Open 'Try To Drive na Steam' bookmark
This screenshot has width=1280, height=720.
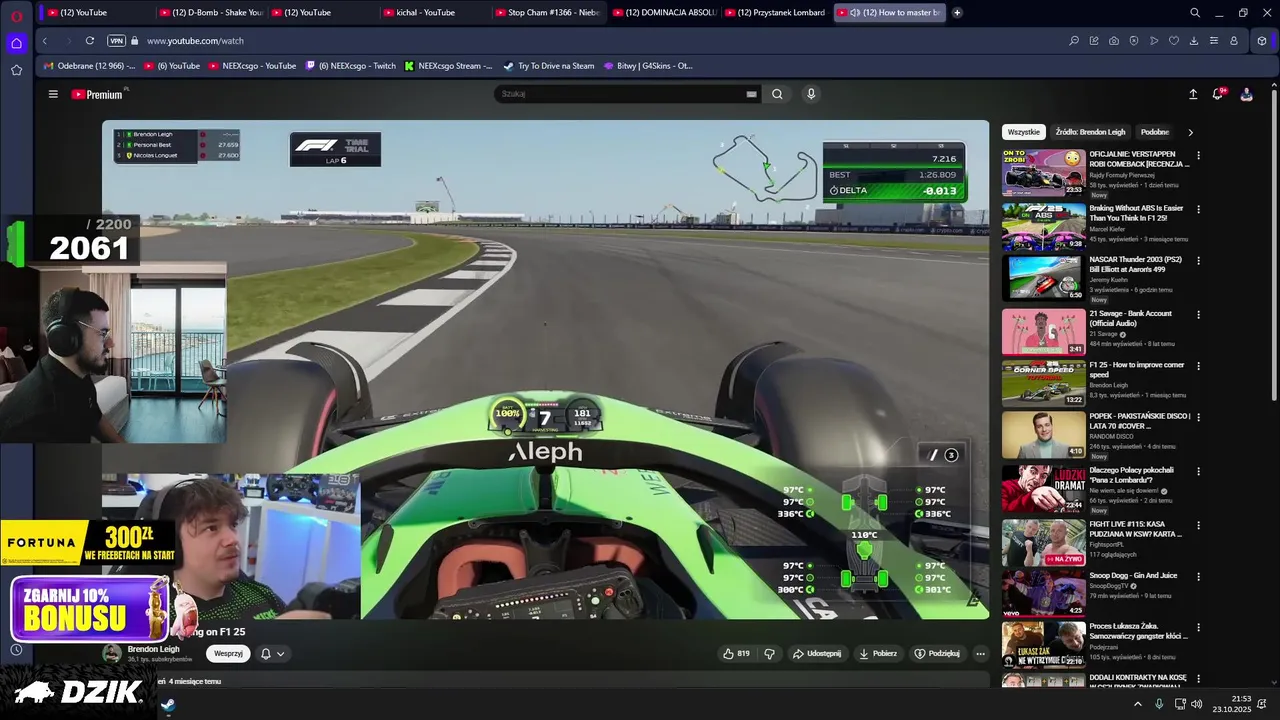click(x=549, y=66)
